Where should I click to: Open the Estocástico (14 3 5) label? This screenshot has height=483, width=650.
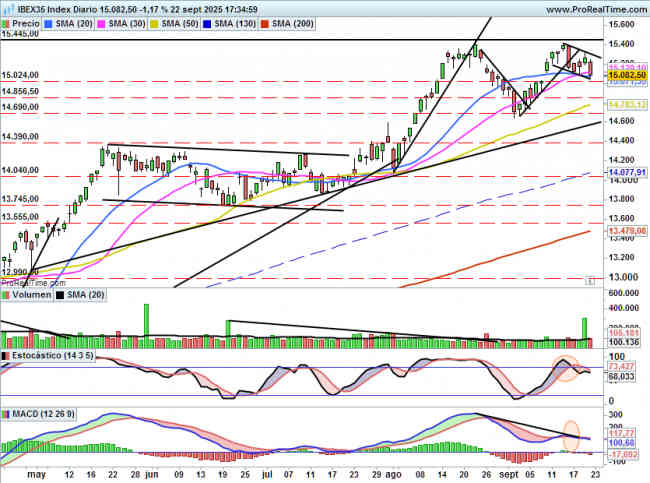click(53, 356)
